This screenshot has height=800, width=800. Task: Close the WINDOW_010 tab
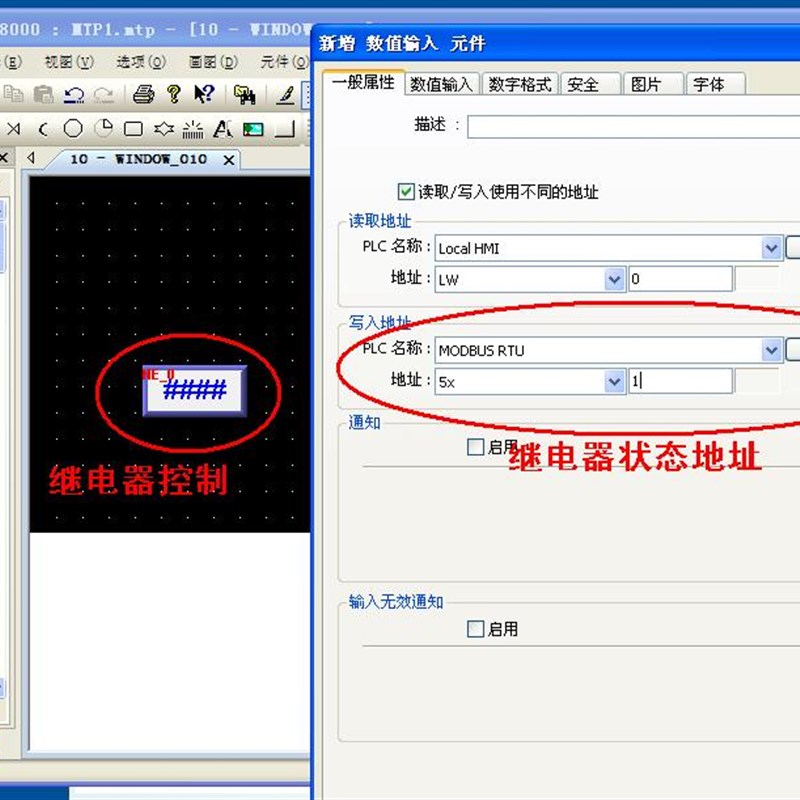(x=229, y=160)
